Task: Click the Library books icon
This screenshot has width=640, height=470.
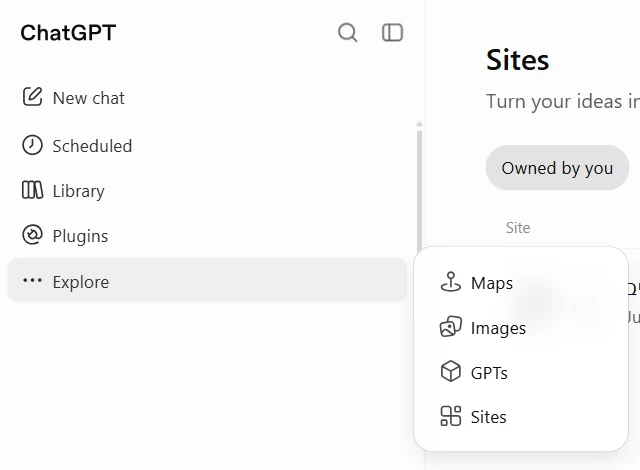Action: tap(32, 190)
